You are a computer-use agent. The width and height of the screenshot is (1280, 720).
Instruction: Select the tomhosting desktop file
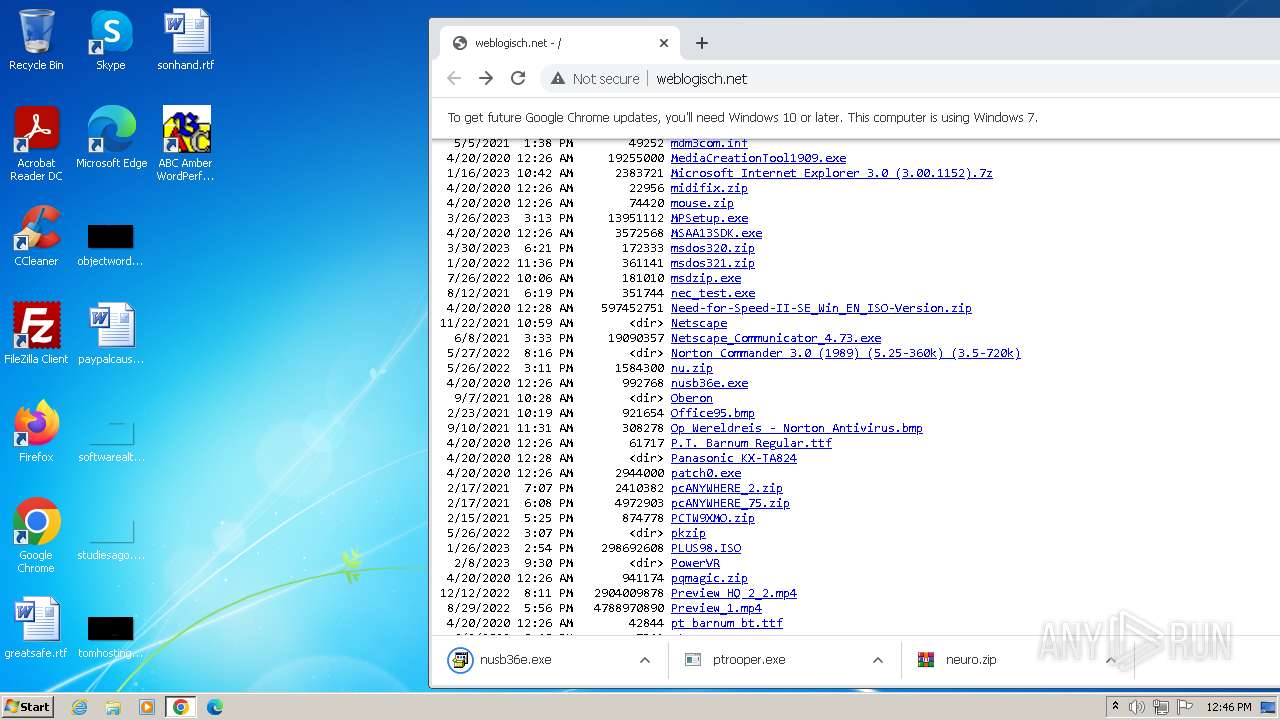pyautogui.click(x=110, y=636)
